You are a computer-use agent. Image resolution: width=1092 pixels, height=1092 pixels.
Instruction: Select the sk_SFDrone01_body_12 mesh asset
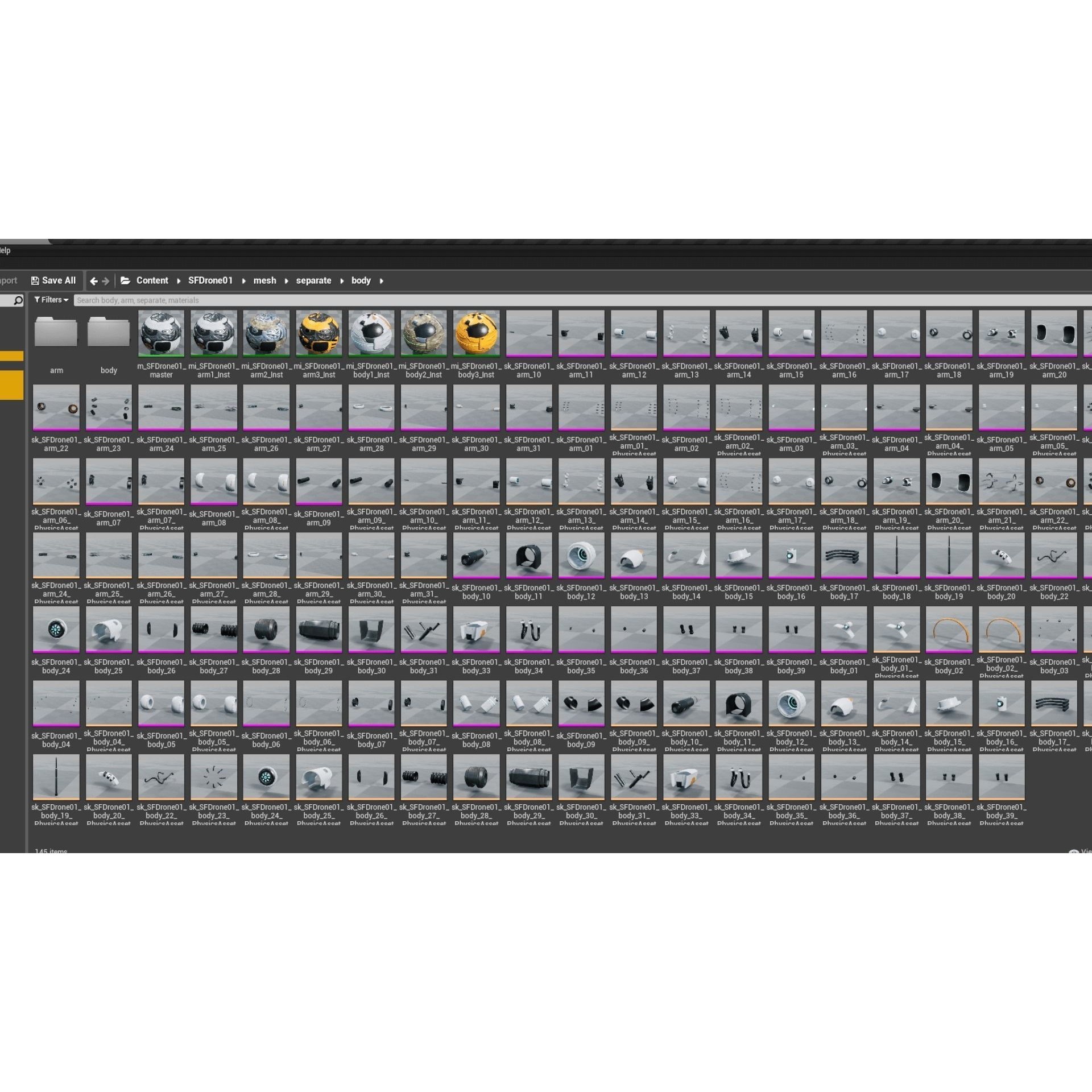[581, 555]
